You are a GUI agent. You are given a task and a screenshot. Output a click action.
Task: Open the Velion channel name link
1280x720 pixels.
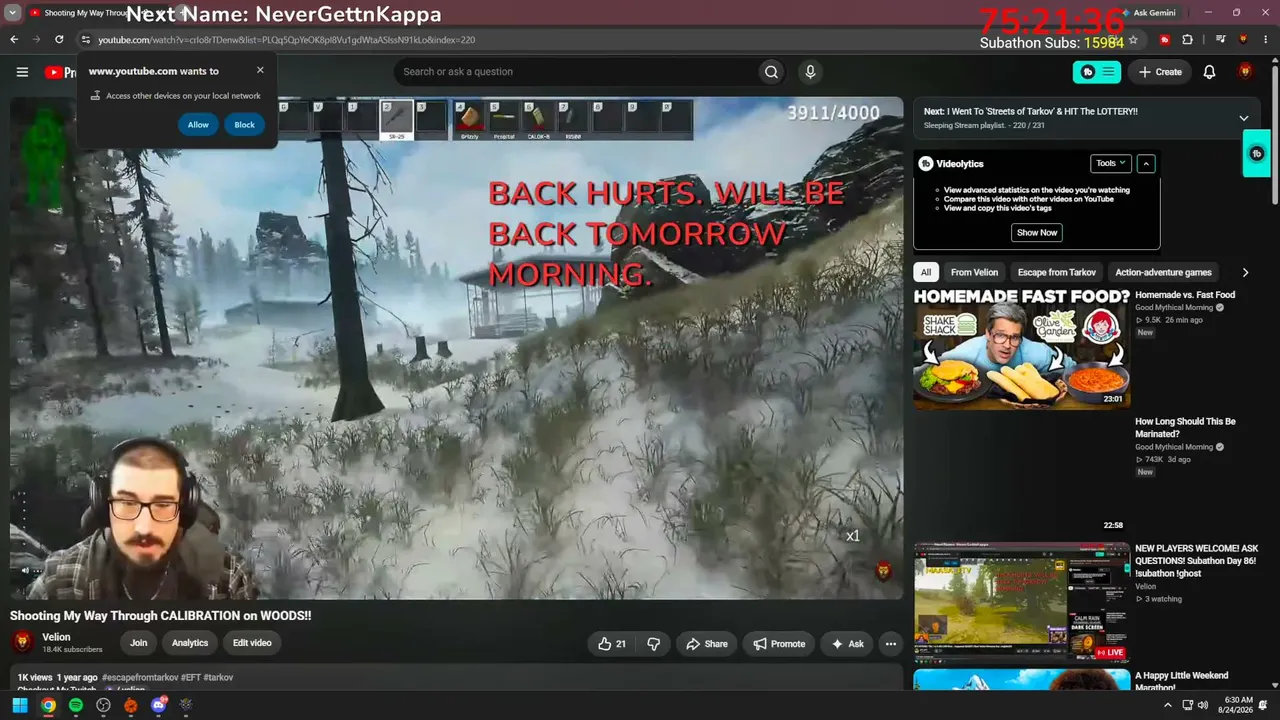[x=56, y=637]
